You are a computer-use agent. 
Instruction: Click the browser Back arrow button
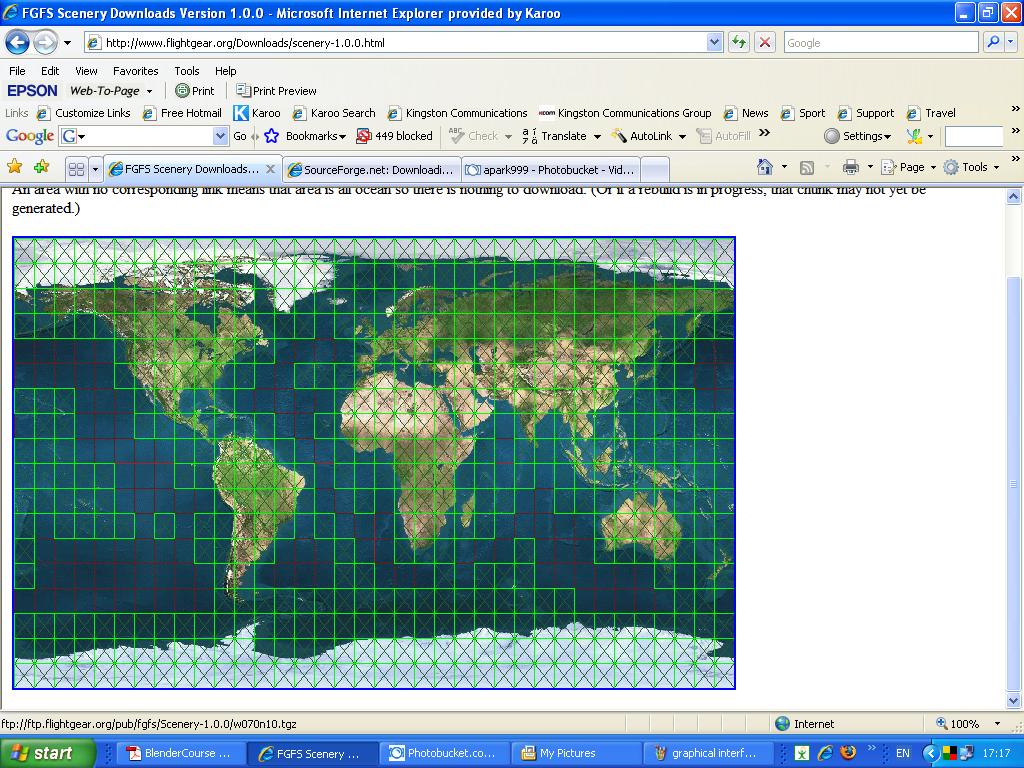pos(18,43)
